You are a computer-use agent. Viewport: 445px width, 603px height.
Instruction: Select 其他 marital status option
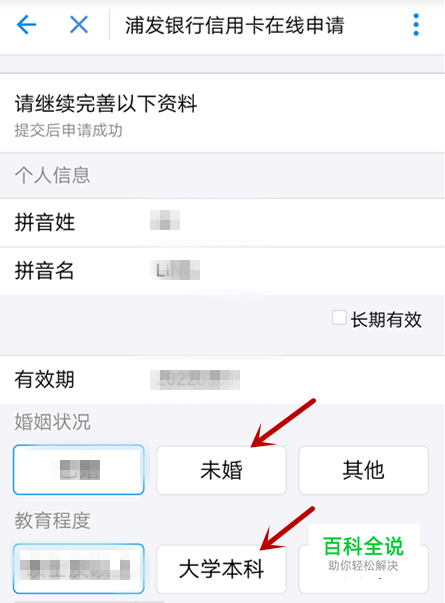(363, 470)
